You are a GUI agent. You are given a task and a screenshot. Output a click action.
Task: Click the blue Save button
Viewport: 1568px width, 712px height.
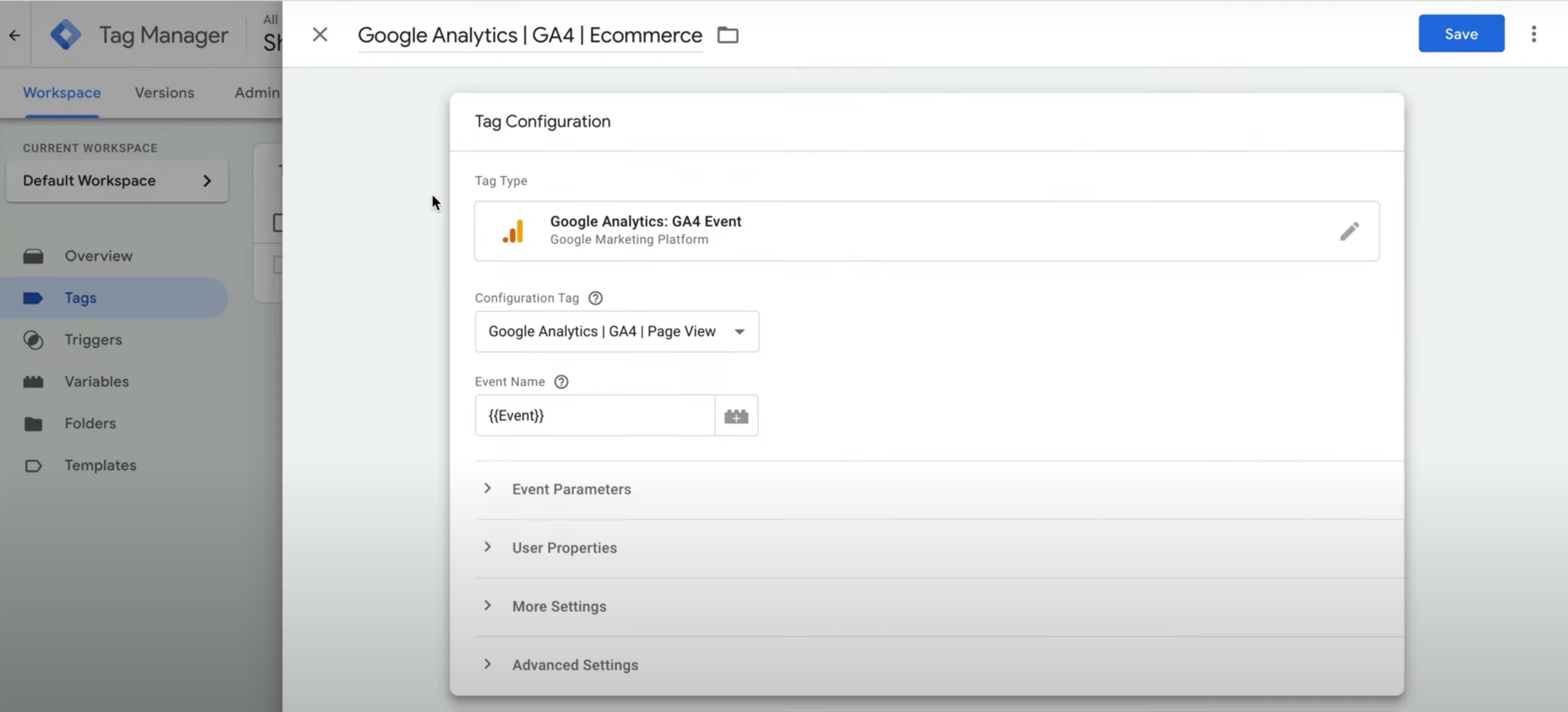coord(1461,34)
